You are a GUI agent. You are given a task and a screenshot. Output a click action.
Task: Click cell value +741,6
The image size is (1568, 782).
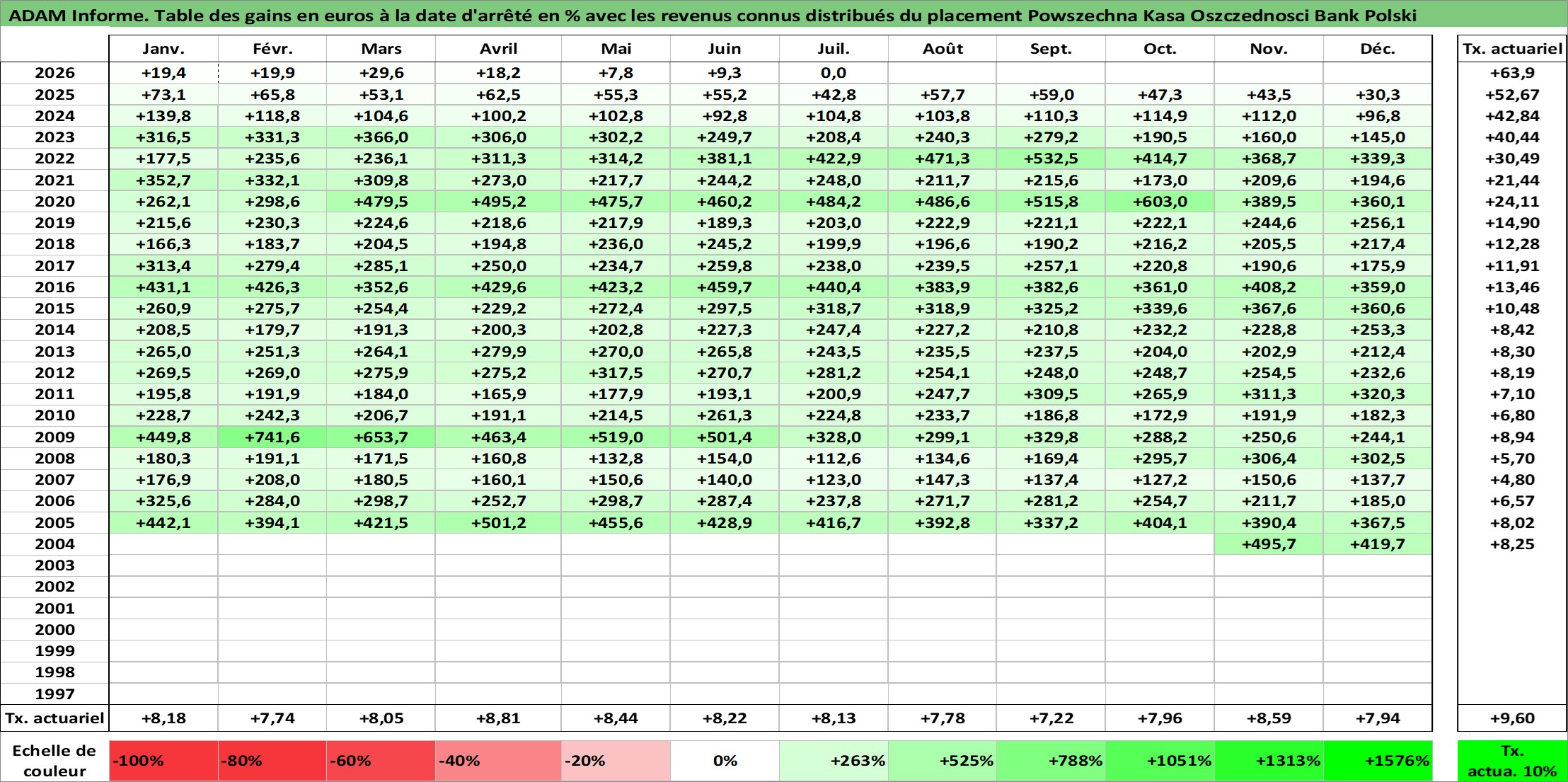click(272, 437)
